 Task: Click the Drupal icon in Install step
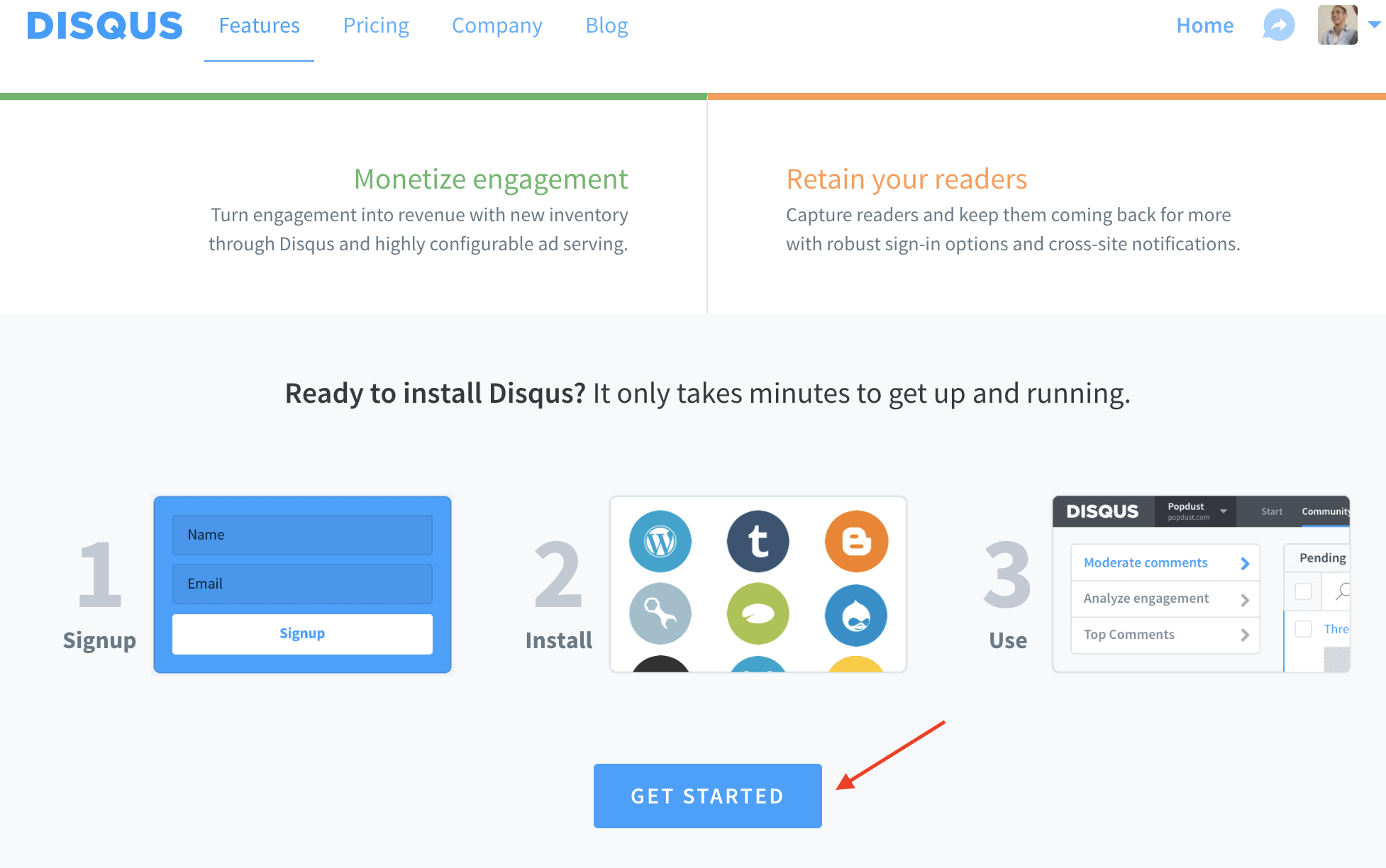(x=853, y=614)
